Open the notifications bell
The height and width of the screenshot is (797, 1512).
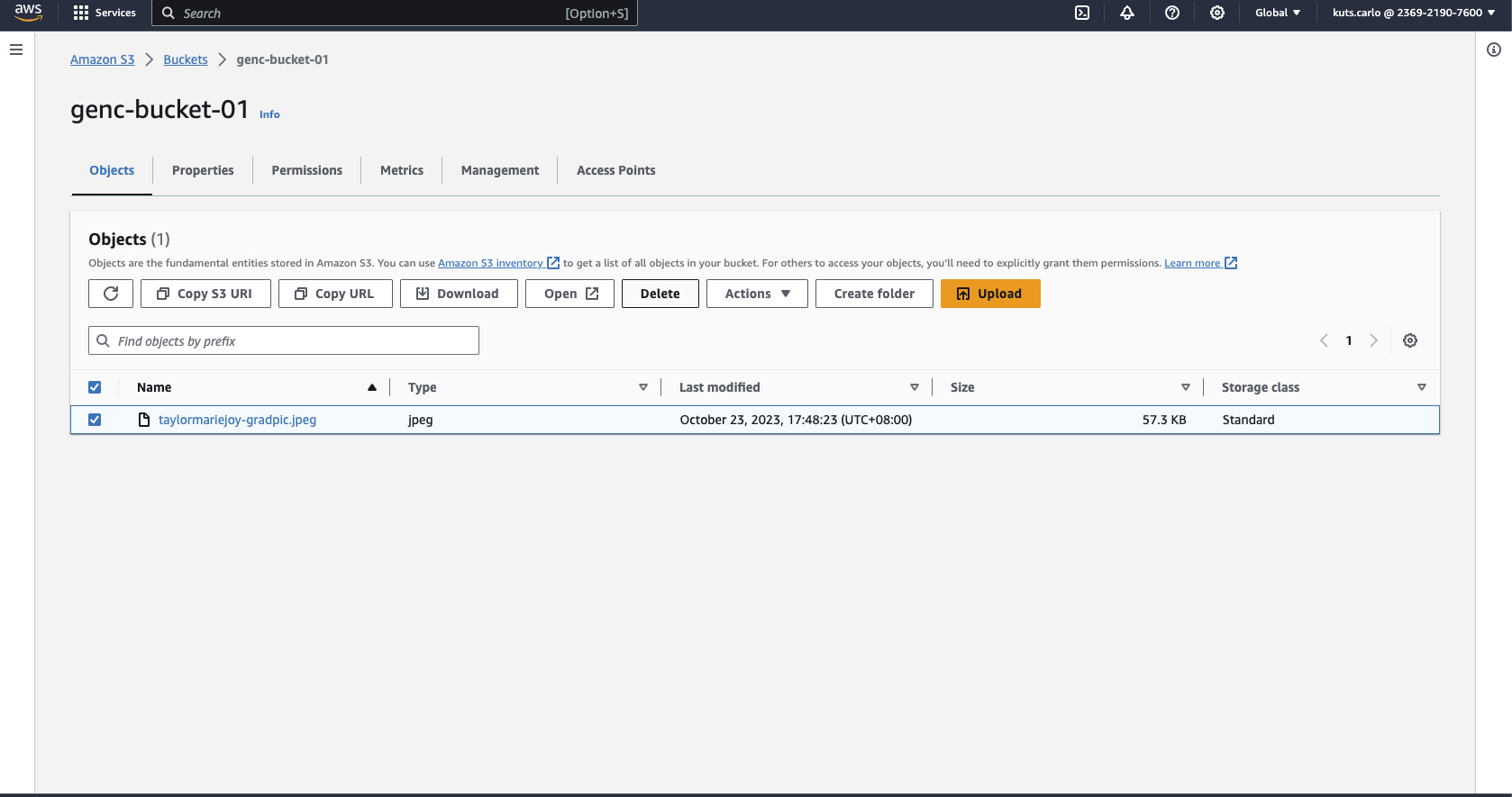point(1127,13)
